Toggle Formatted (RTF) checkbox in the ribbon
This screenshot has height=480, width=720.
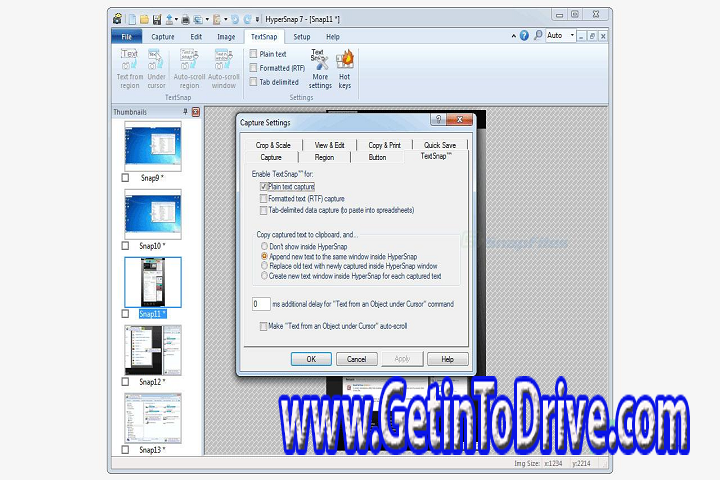point(253,68)
